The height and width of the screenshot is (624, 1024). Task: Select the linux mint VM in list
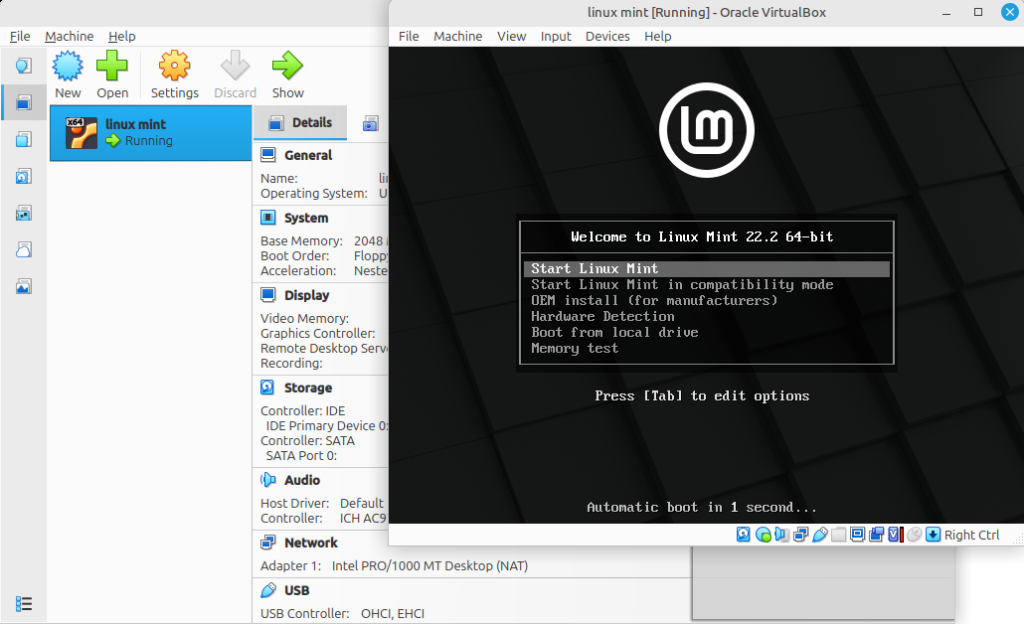150,132
